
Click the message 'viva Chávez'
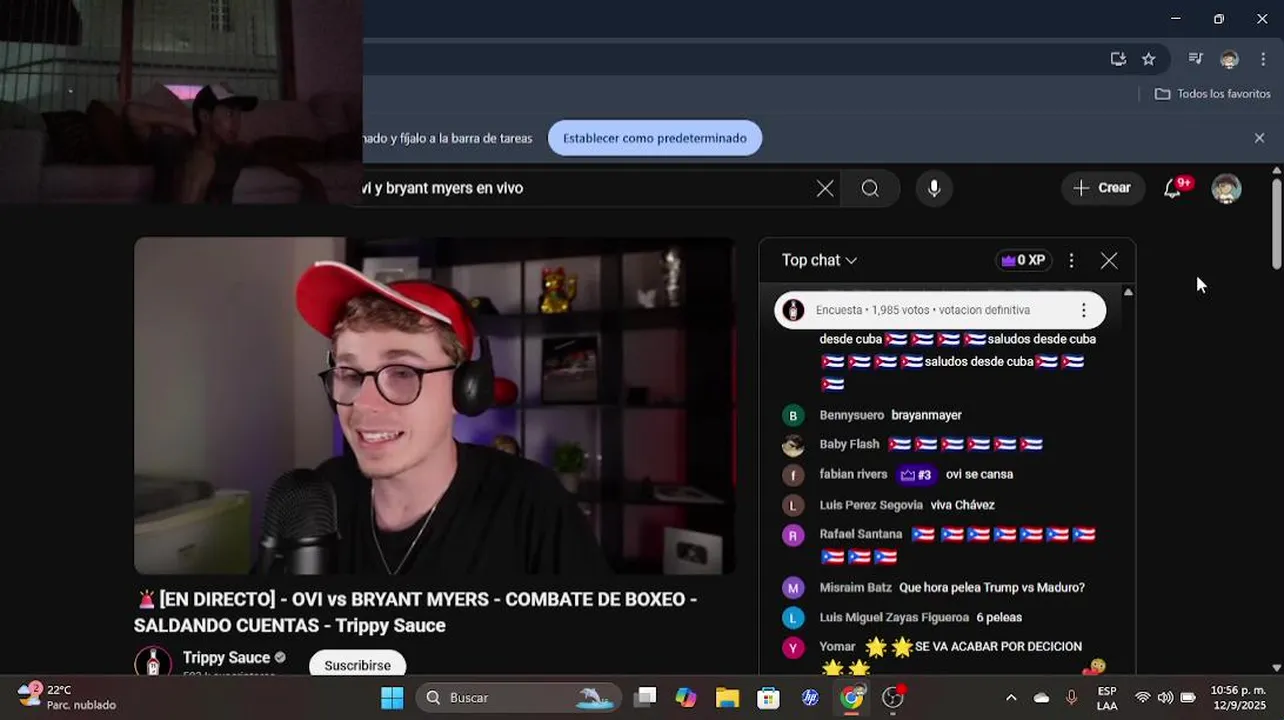962,505
